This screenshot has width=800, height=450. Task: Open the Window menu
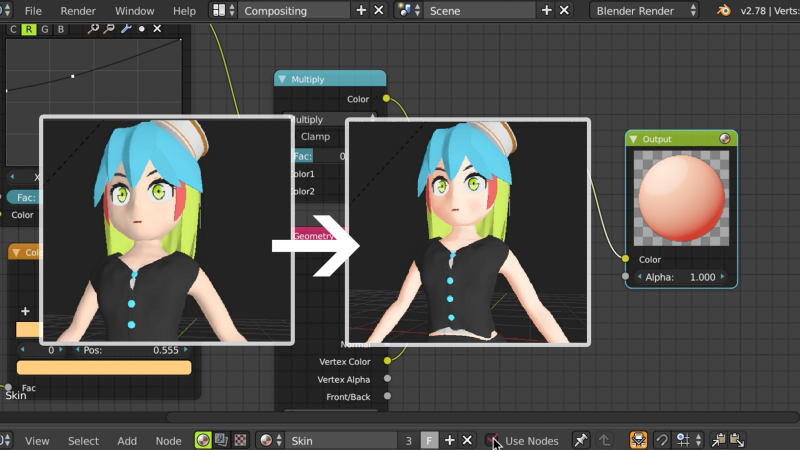(134, 11)
